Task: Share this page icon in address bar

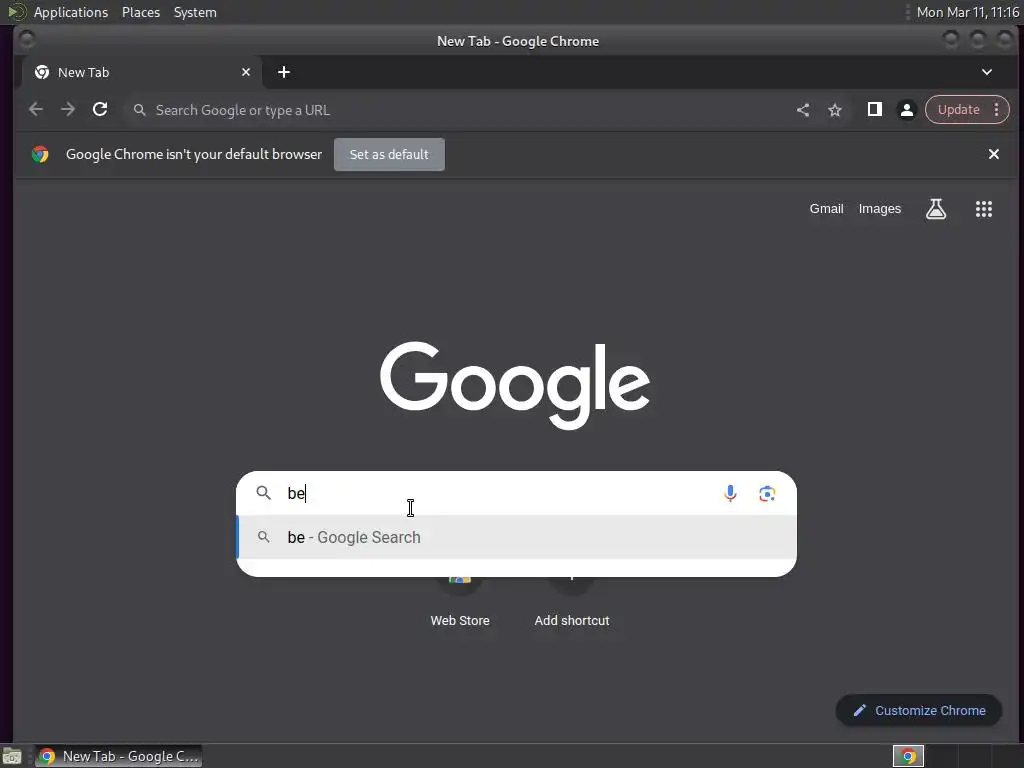Action: (803, 110)
